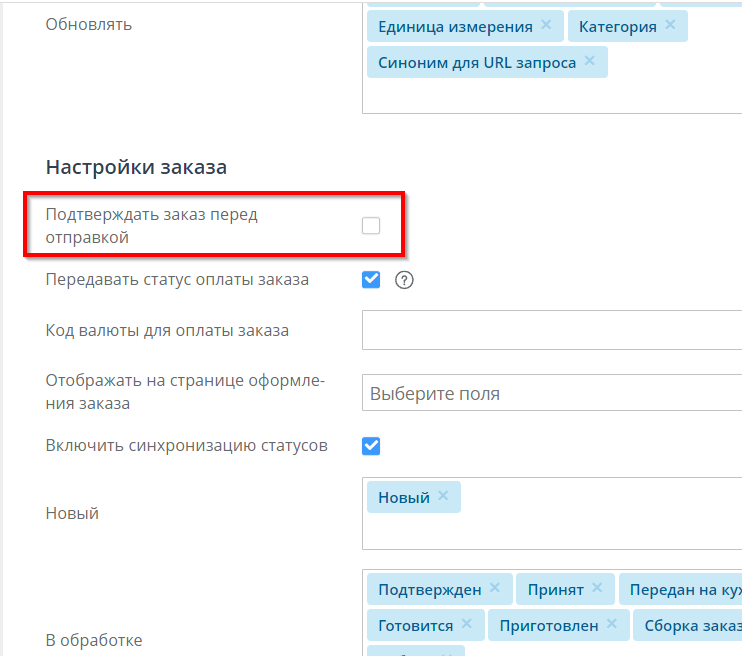
Task: Remove the "Единица измерения" tag
Action: click(545, 25)
